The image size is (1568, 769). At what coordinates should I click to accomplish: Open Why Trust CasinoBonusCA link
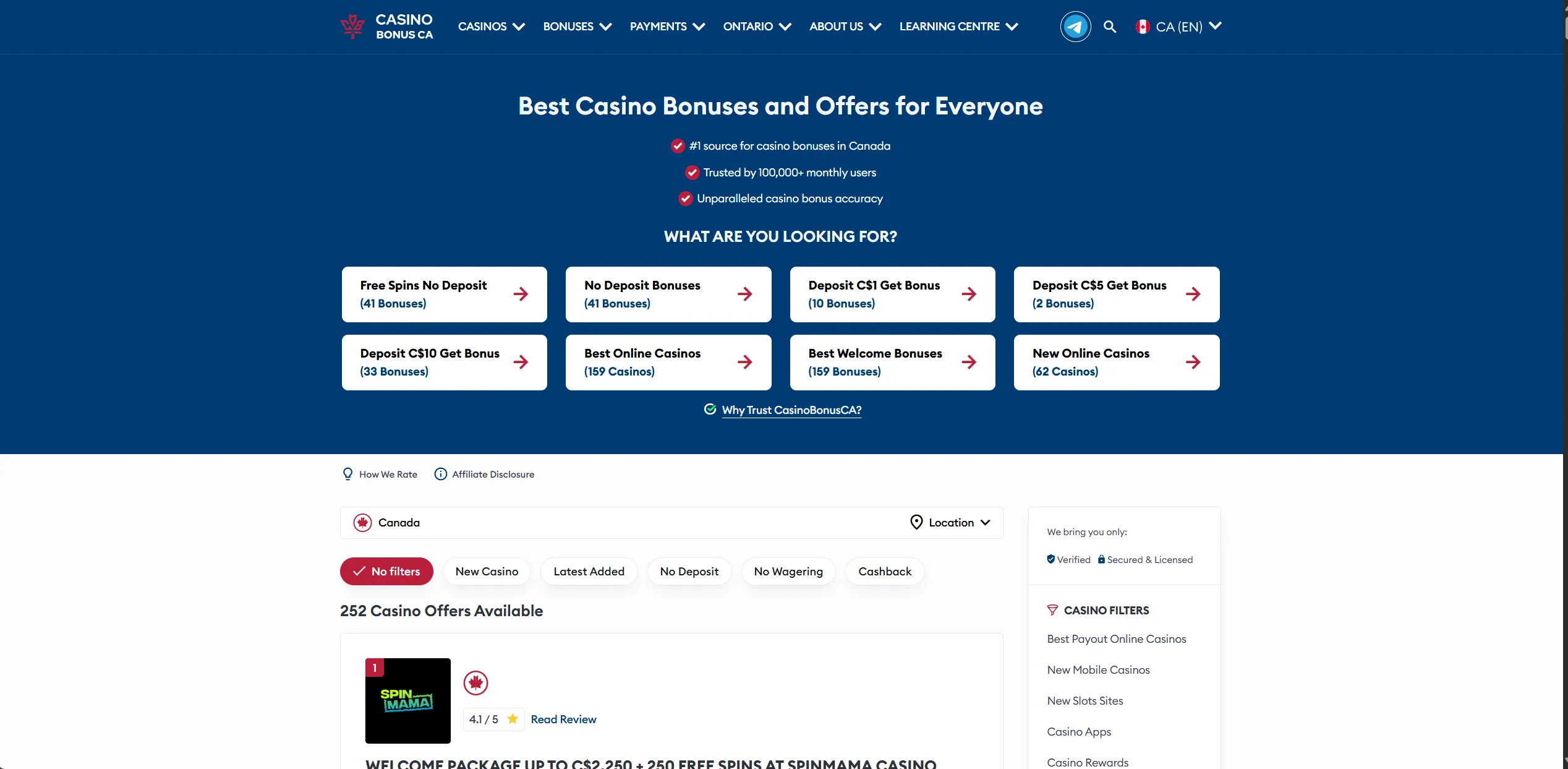[x=791, y=410]
